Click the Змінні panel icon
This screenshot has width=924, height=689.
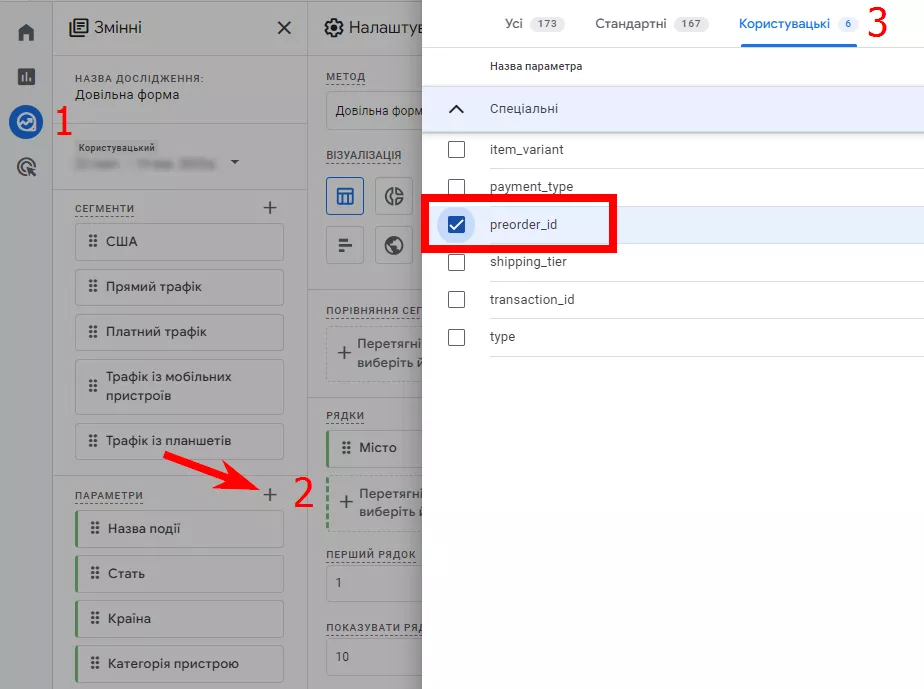[78, 28]
